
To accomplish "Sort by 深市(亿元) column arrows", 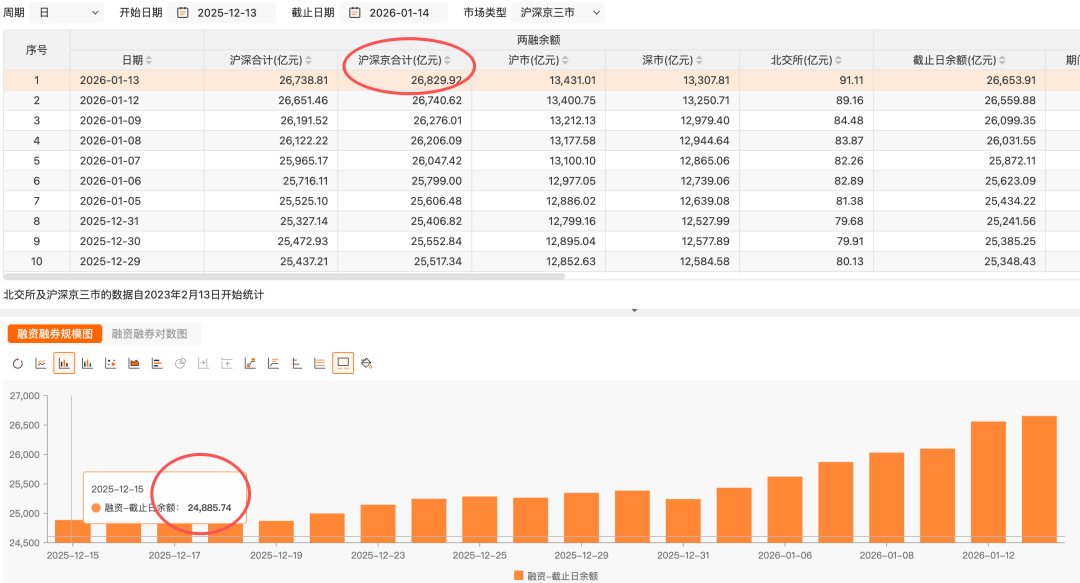I will [699, 61].
